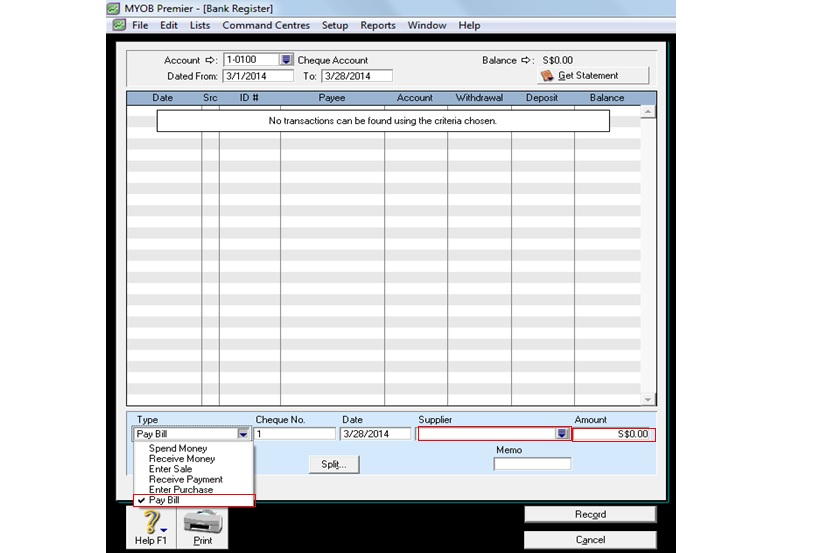Click the Withdrawal column header
The width and height of the screenshot is (819, 553).
[479, 98]
